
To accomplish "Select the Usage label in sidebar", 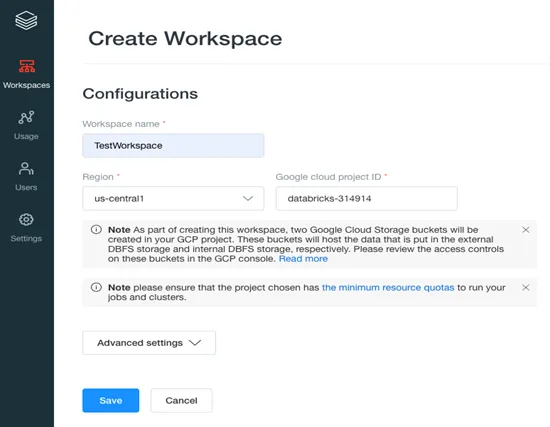I will point(26,136).
